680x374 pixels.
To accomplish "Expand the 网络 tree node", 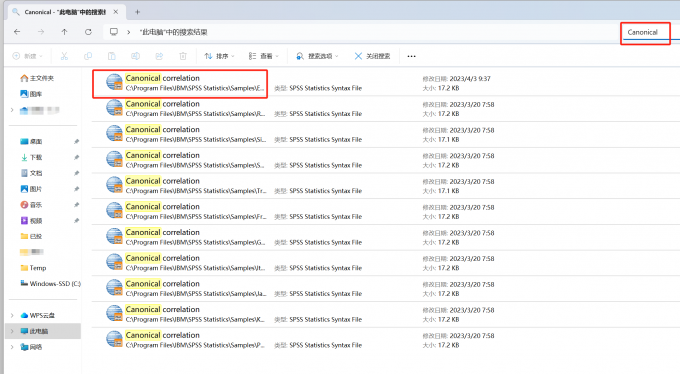I will click(12, 347).
